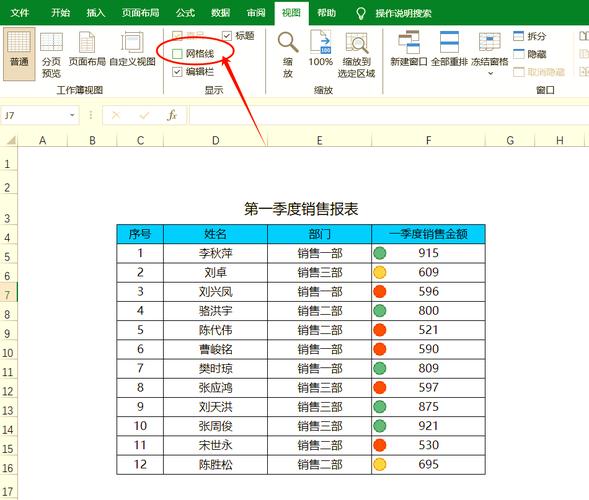Click cell with name 李秋萍

[x=215, y=253]
